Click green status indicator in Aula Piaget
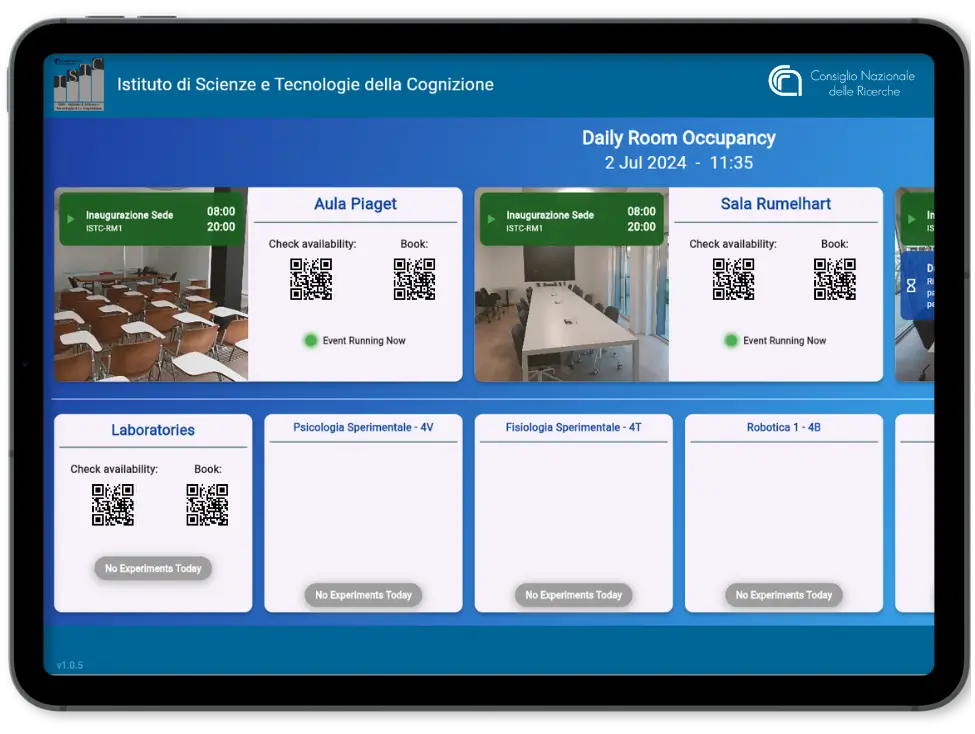The height and width of the screenshot is (734, 975). coord(311,341)
